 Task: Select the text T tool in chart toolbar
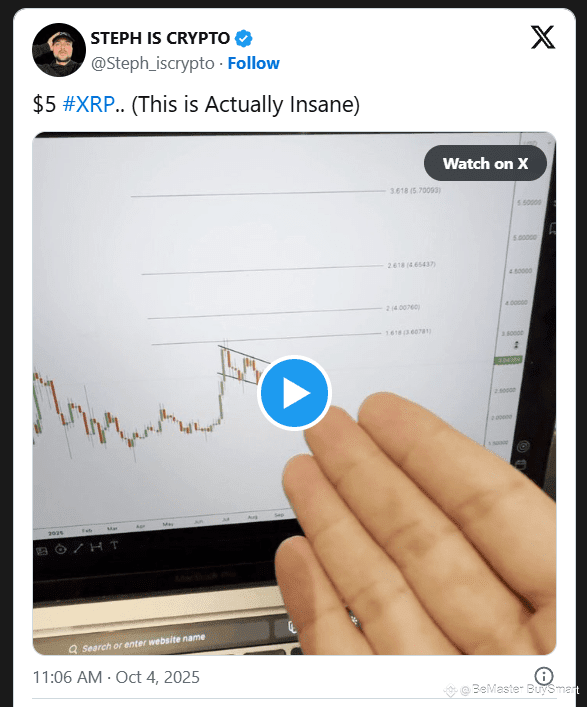click(x=115, y=546)
